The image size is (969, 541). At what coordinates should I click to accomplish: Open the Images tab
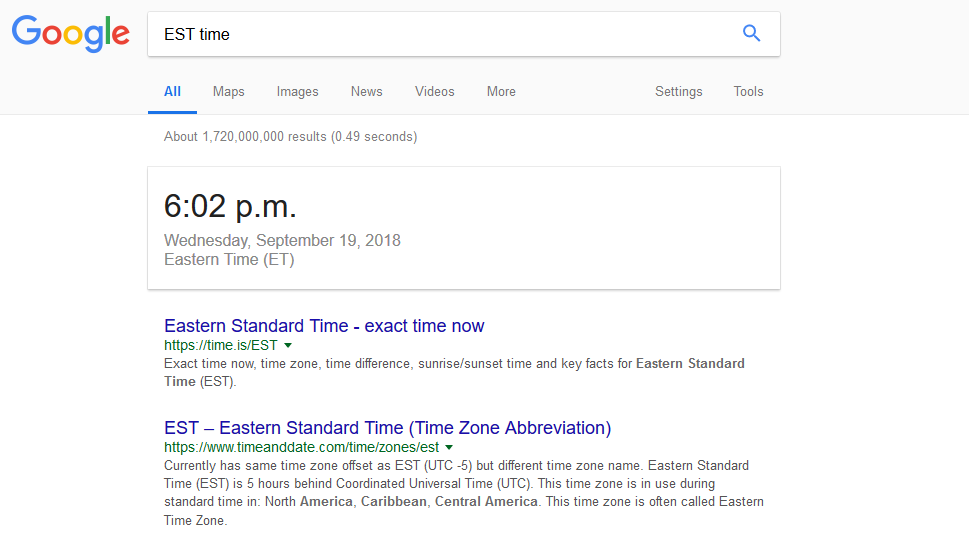point(297,91)
